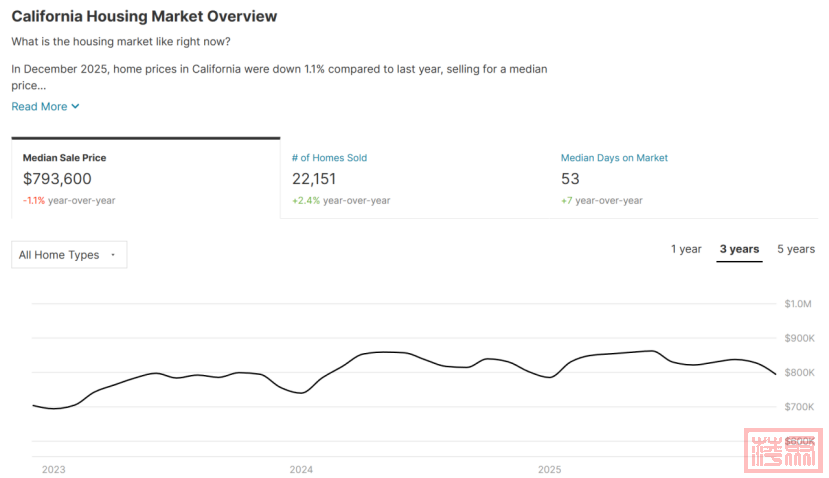Set the chart range to 1 year
Image resolution: width=829 pixels, height=478 pixels.
[x=686, y=249]
